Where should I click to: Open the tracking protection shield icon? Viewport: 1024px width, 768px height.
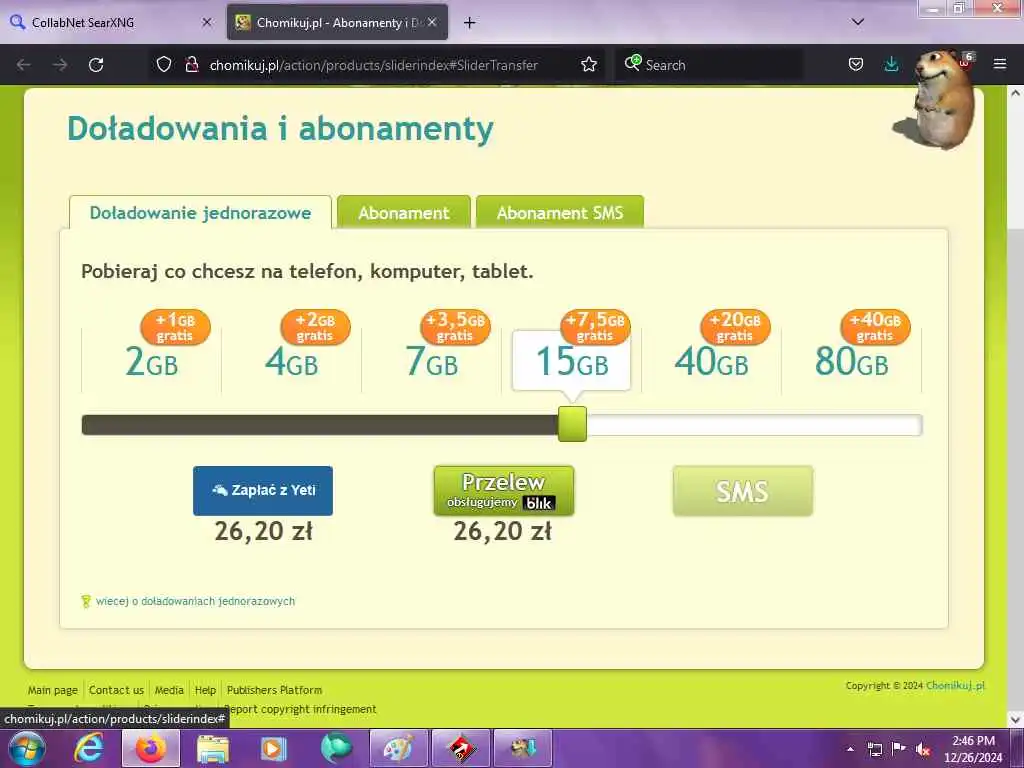point(164,65)
